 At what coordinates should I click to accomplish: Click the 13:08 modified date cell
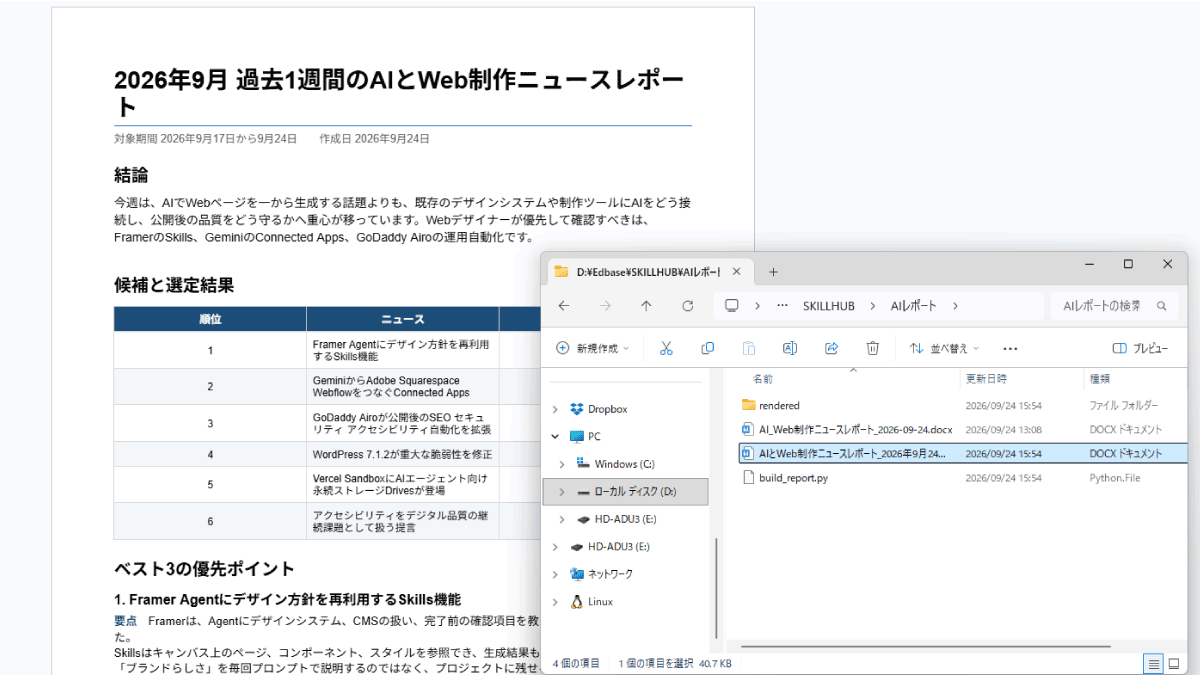pyautogui.click(x=1004, y=429)
